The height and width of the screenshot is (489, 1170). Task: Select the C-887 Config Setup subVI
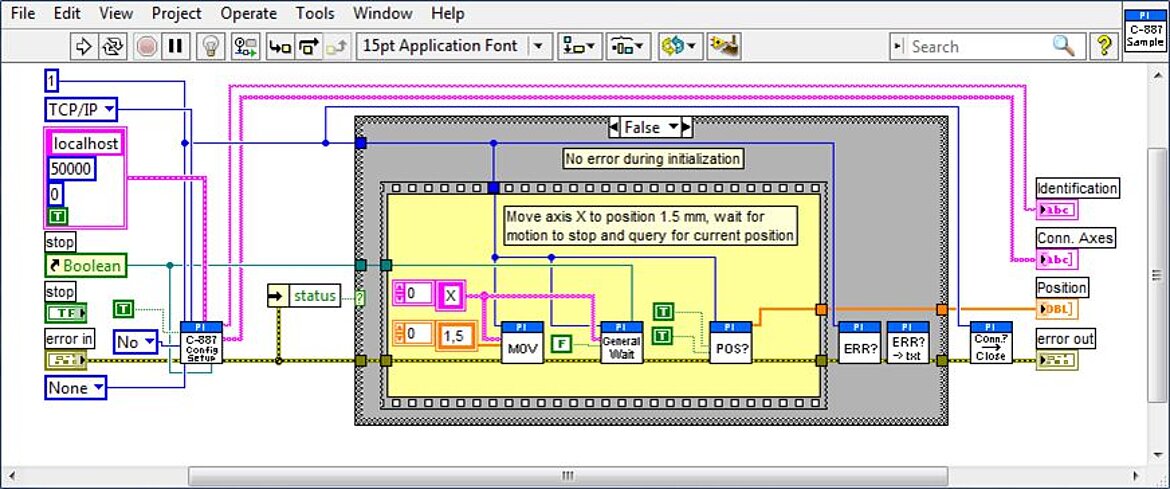point(201,343)
